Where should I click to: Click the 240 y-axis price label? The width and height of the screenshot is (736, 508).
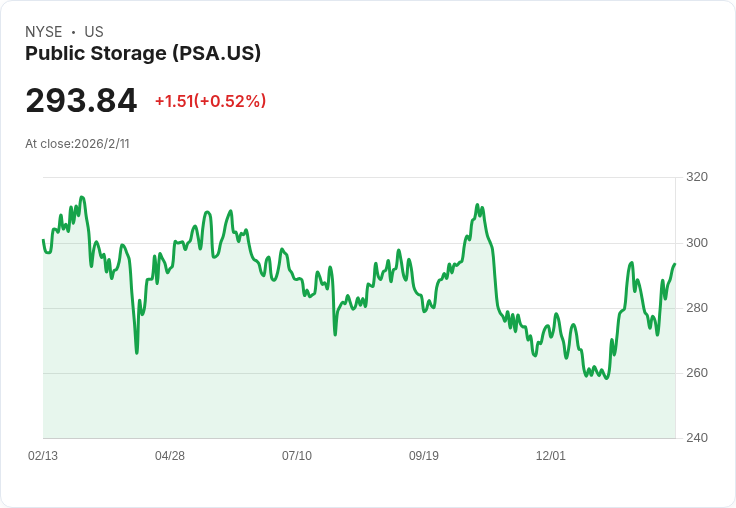pos(697,438)
